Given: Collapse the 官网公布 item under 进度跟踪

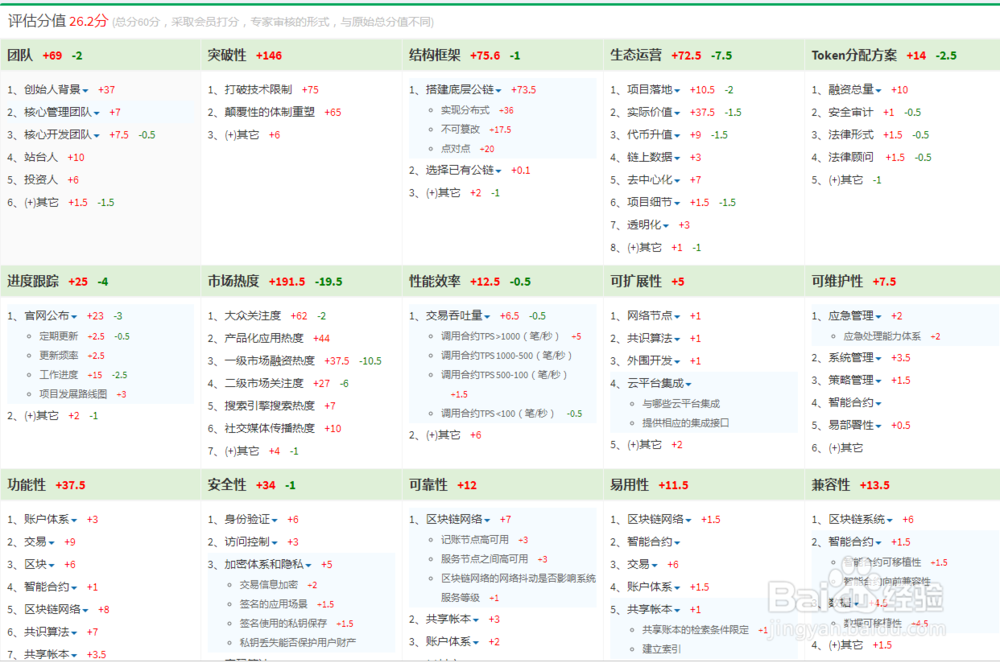Looking at the screenshot, I should point(74,317).
